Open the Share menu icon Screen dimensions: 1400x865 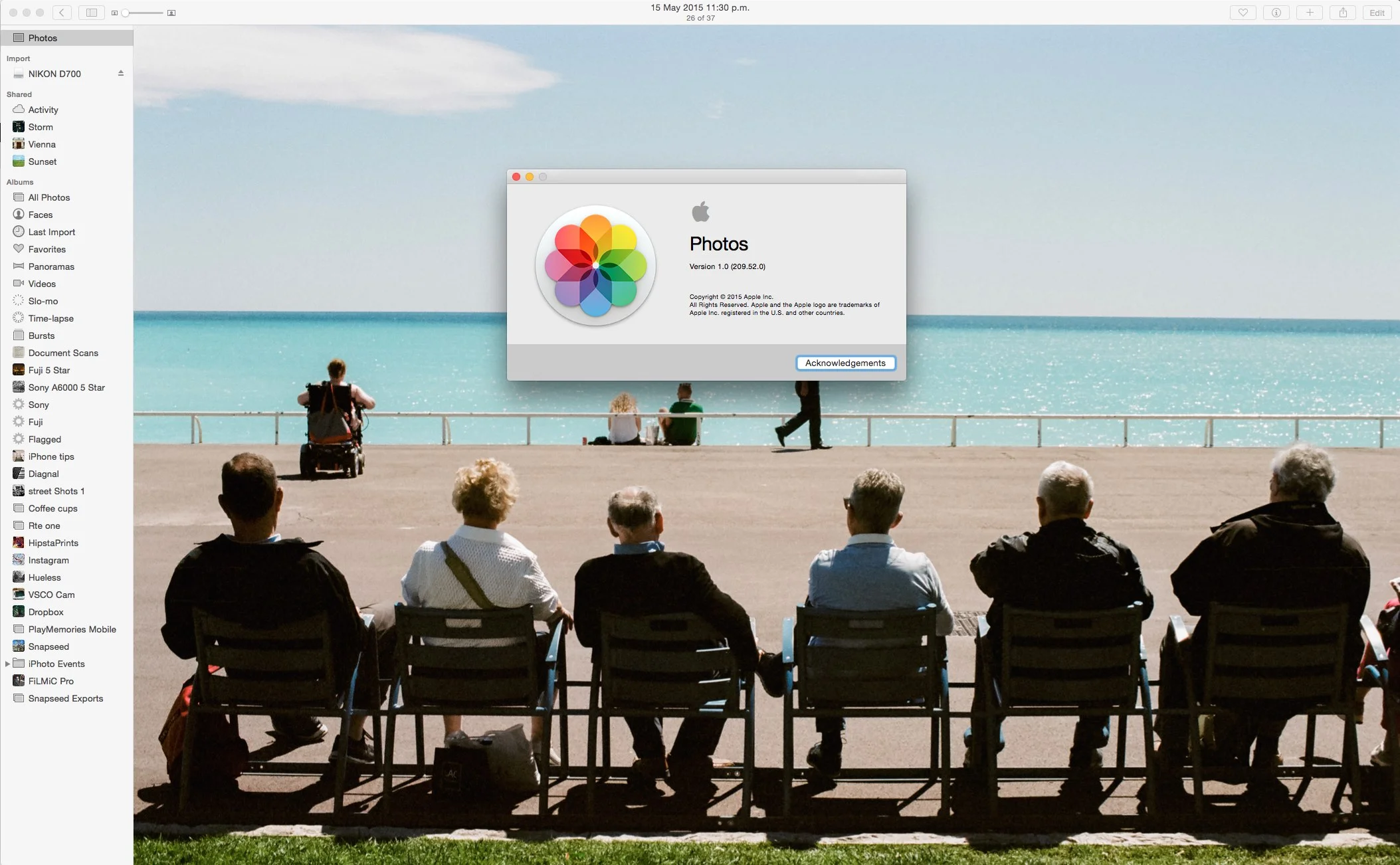click(1343, 13)
